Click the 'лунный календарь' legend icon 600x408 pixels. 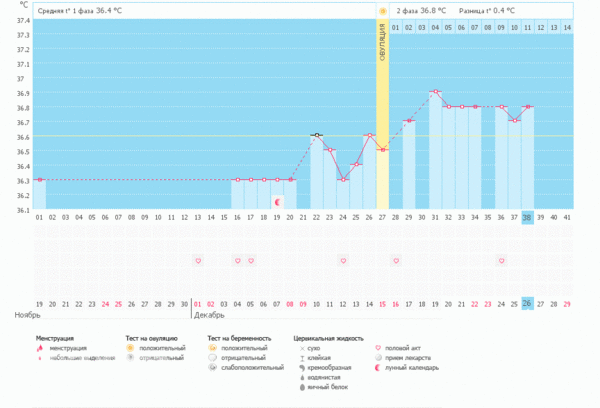point(377,366)
